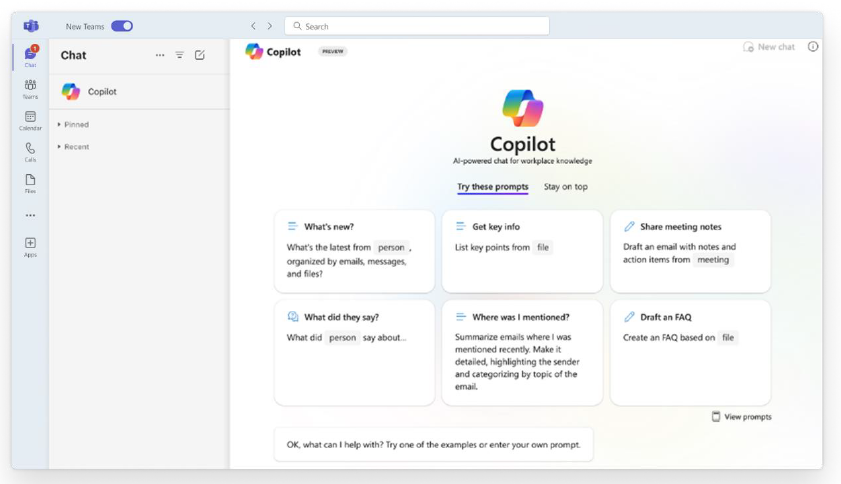Expand the Recent section

point(73,146)
